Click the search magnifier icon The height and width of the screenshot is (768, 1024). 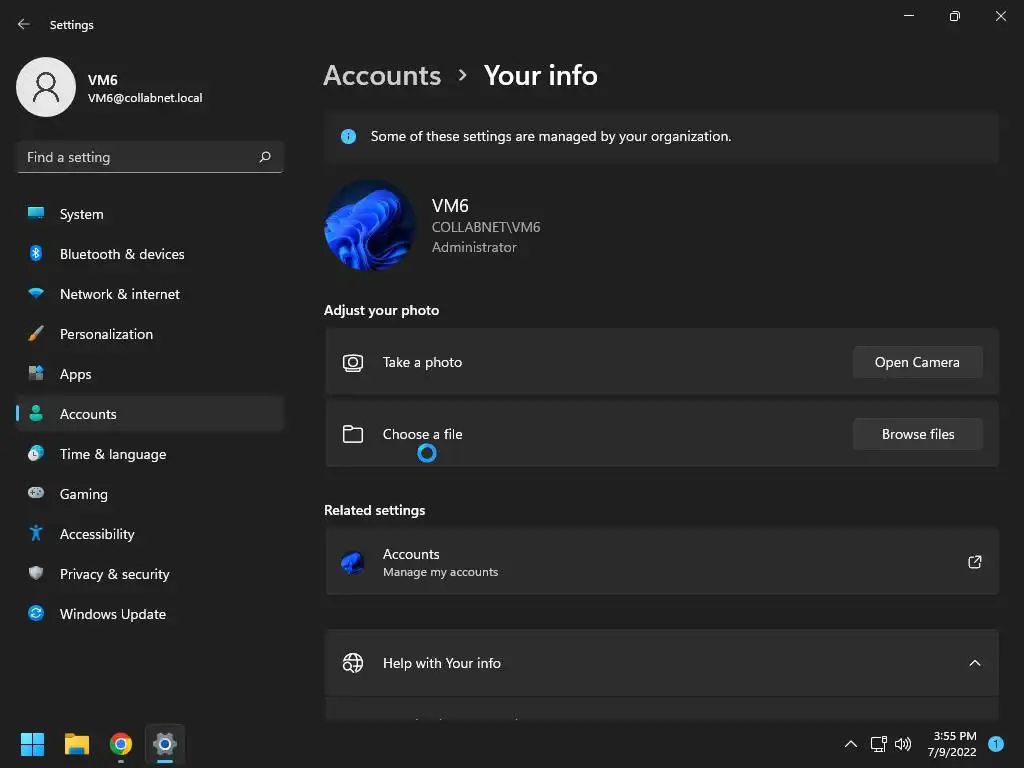click(x=265, y=157)
